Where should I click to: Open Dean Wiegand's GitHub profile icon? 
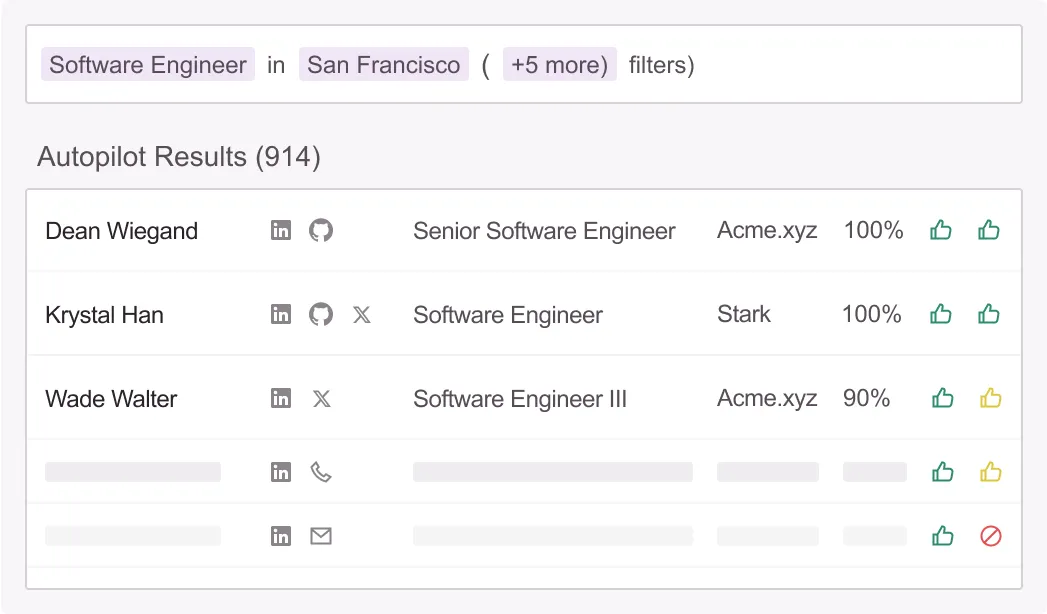click(x=321, y=230)
